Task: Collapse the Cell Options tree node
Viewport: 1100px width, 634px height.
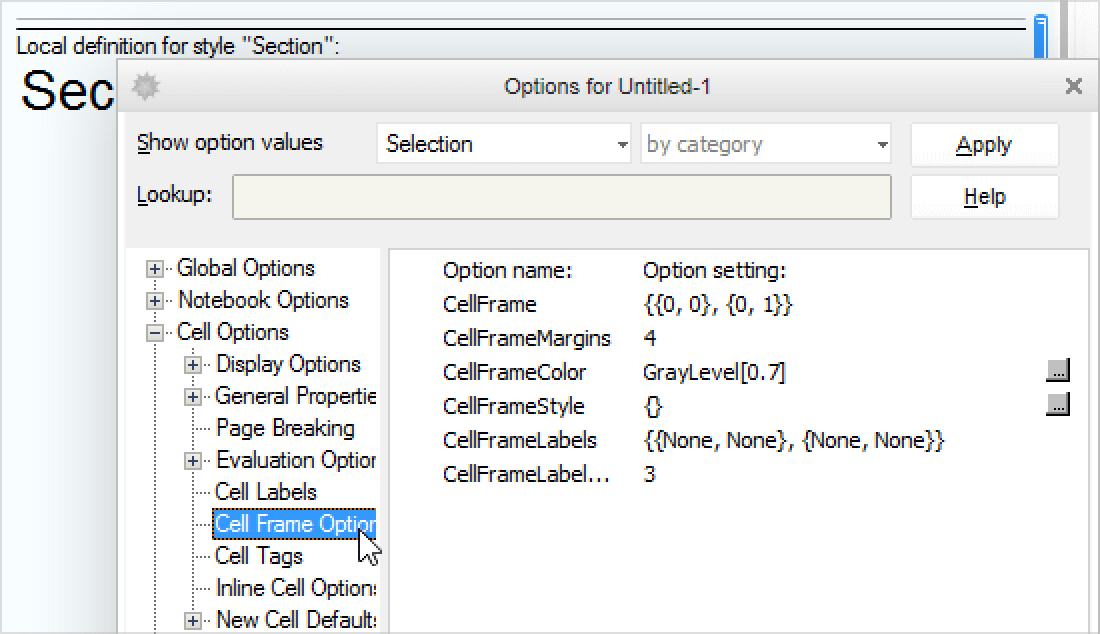Action: (x=155, y=333)
